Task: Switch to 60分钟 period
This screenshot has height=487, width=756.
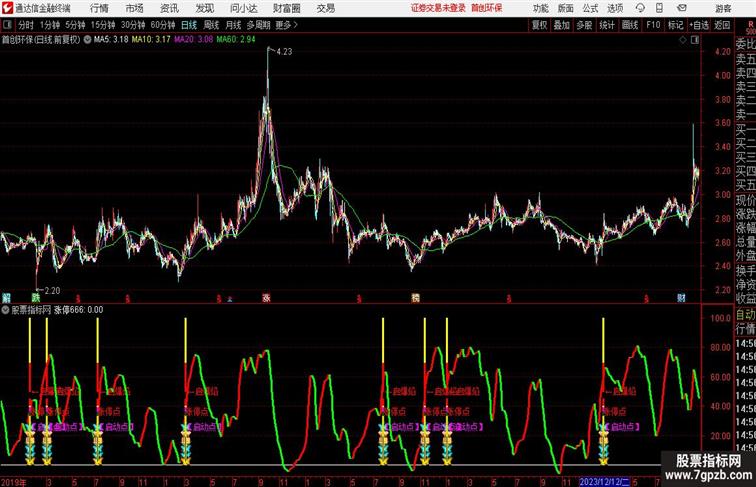Action: tap(163, 25)
